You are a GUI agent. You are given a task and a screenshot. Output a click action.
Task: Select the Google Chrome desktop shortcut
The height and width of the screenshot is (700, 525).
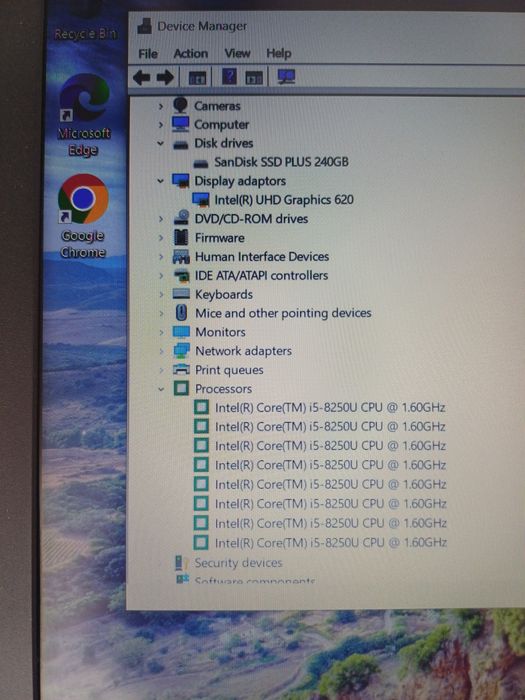coord(83,216)
